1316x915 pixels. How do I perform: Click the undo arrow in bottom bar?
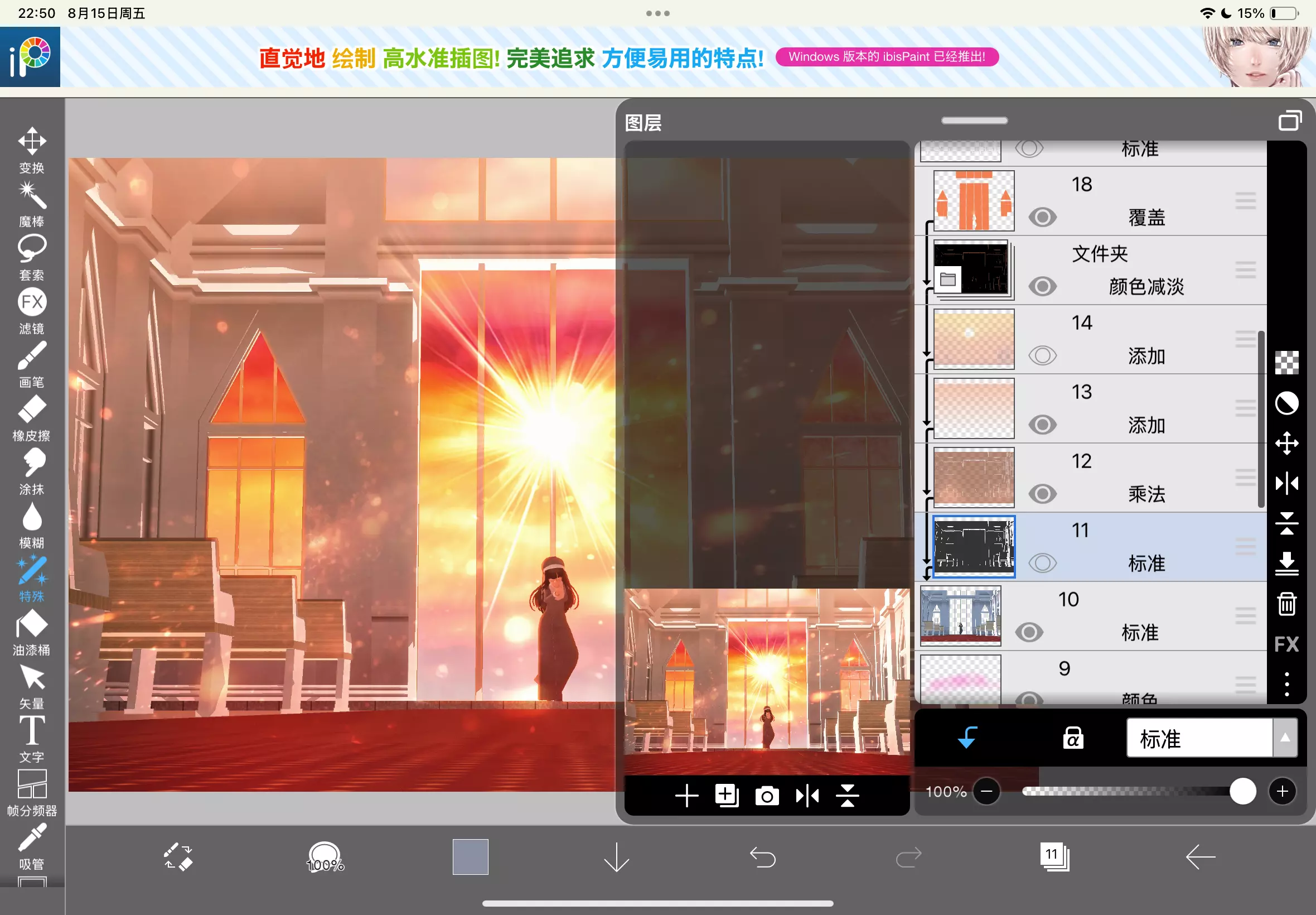tap(763, 858)
